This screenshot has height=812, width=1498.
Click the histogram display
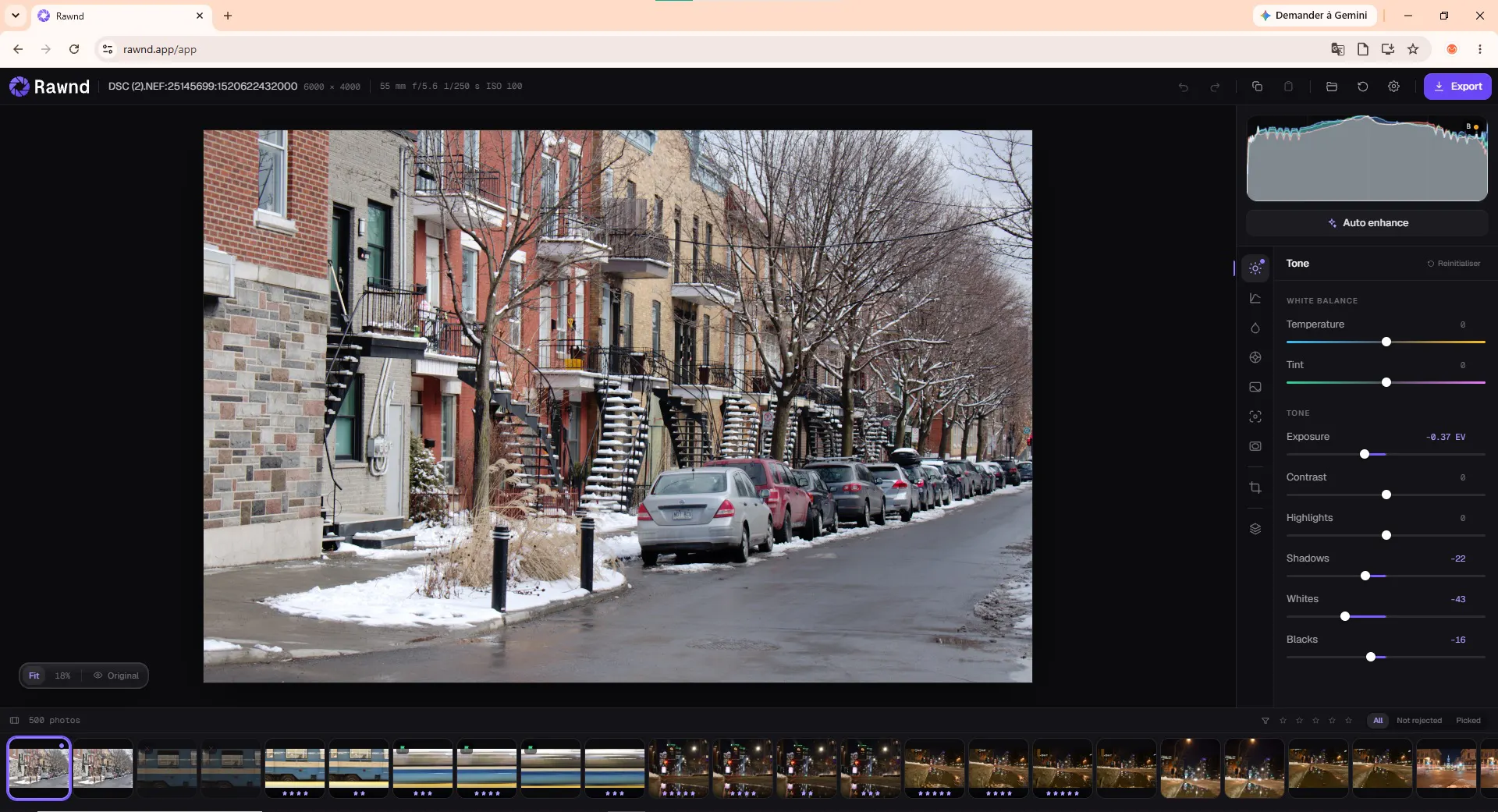click(x=1367, y=158)
